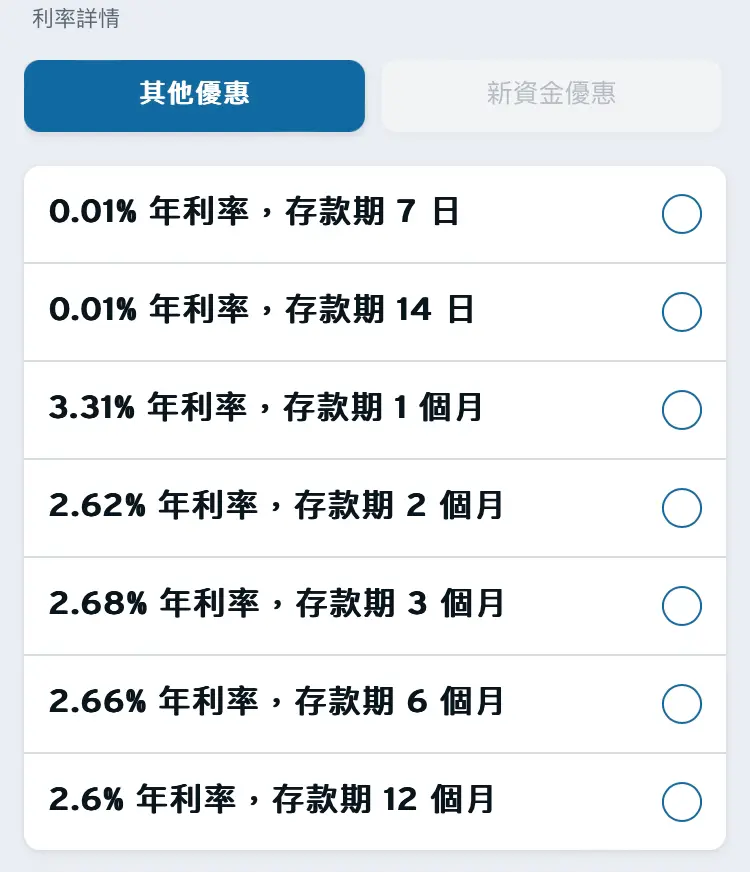This screenshot has height=872, width=750.
Task: Tap the 0.01% 存款期 14 日 row label
Action: pos(261,309)
